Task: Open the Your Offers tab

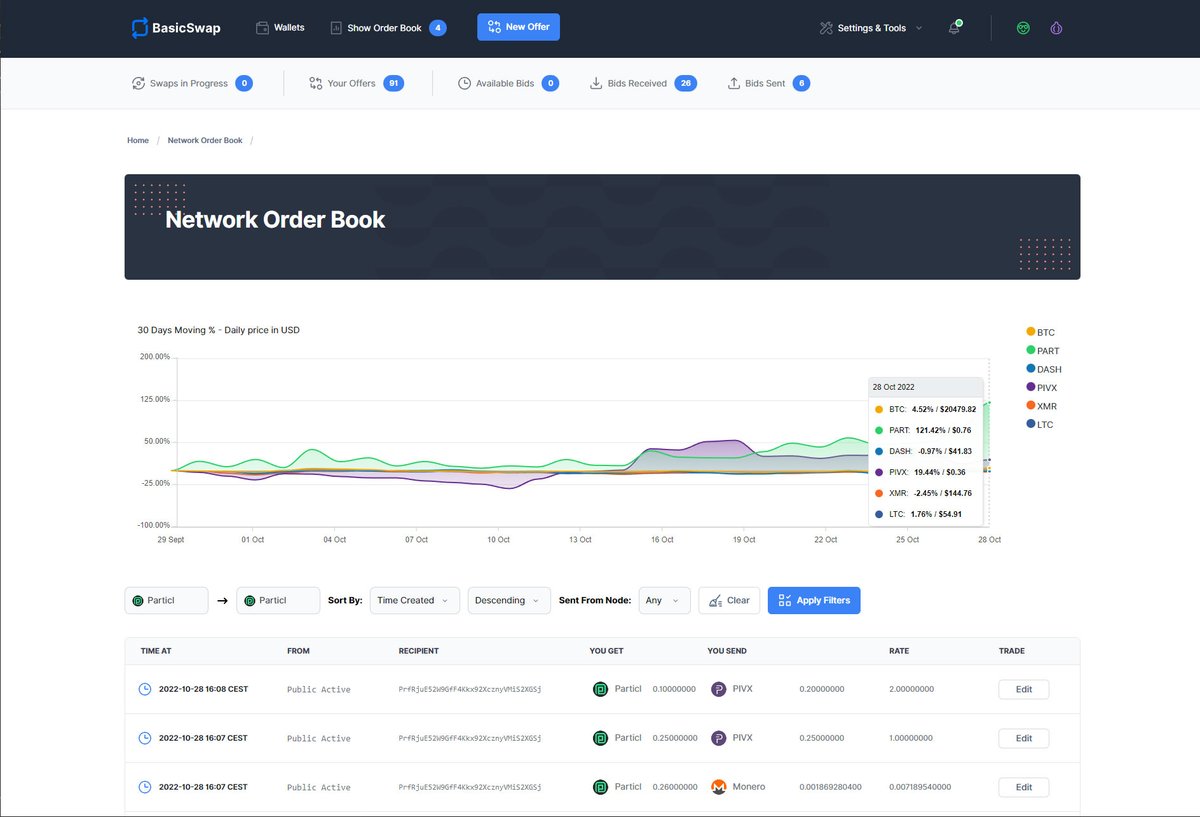Action: (356, 83)
